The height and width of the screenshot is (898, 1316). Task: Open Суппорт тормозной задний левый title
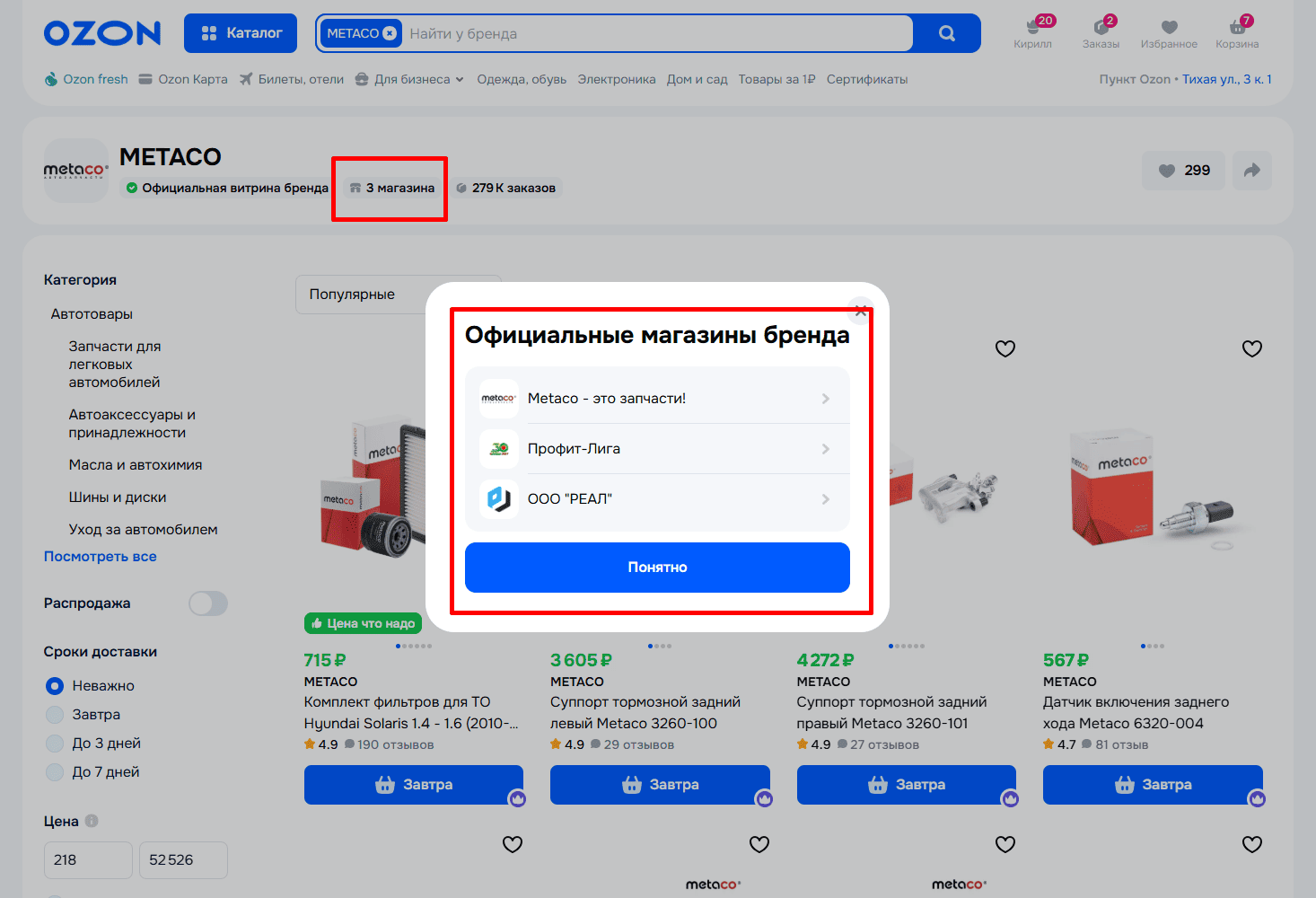point(645,713)
